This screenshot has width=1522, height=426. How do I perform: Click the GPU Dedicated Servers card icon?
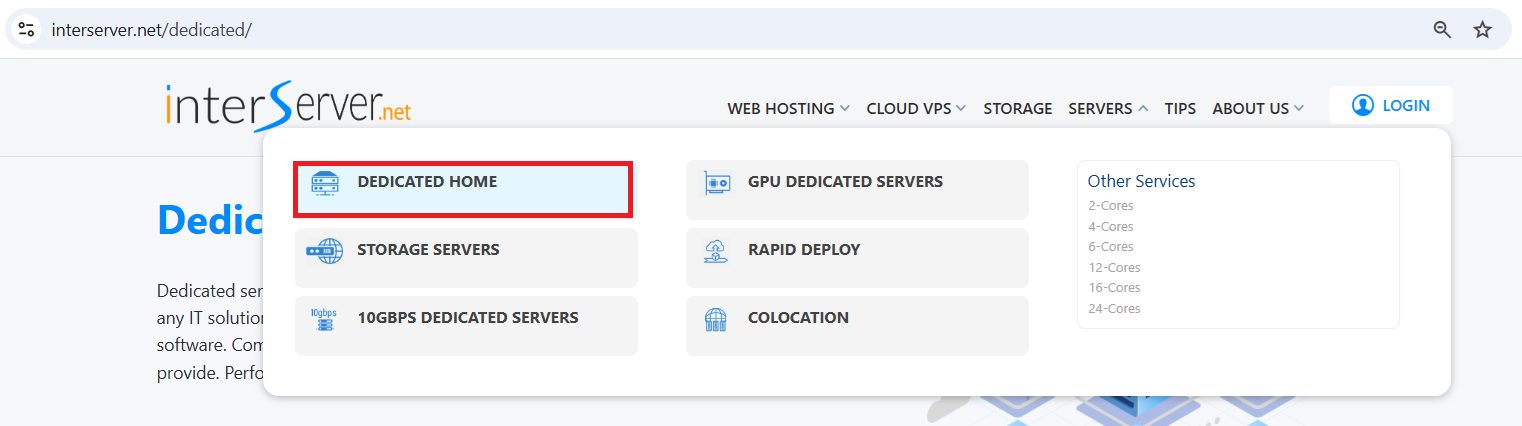click(x=716, y=183)
